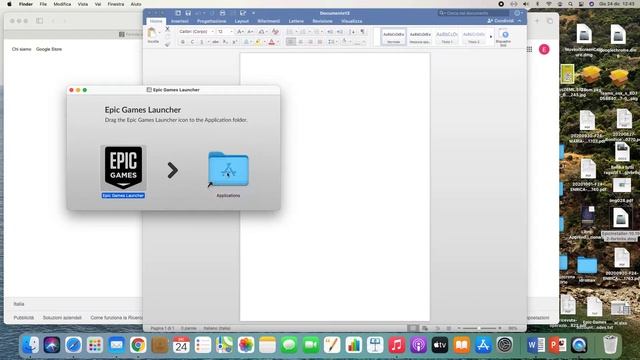Click the Applications folder shortcut icon
This screenshot has width=640, height=360.
(x=228, y=169)
